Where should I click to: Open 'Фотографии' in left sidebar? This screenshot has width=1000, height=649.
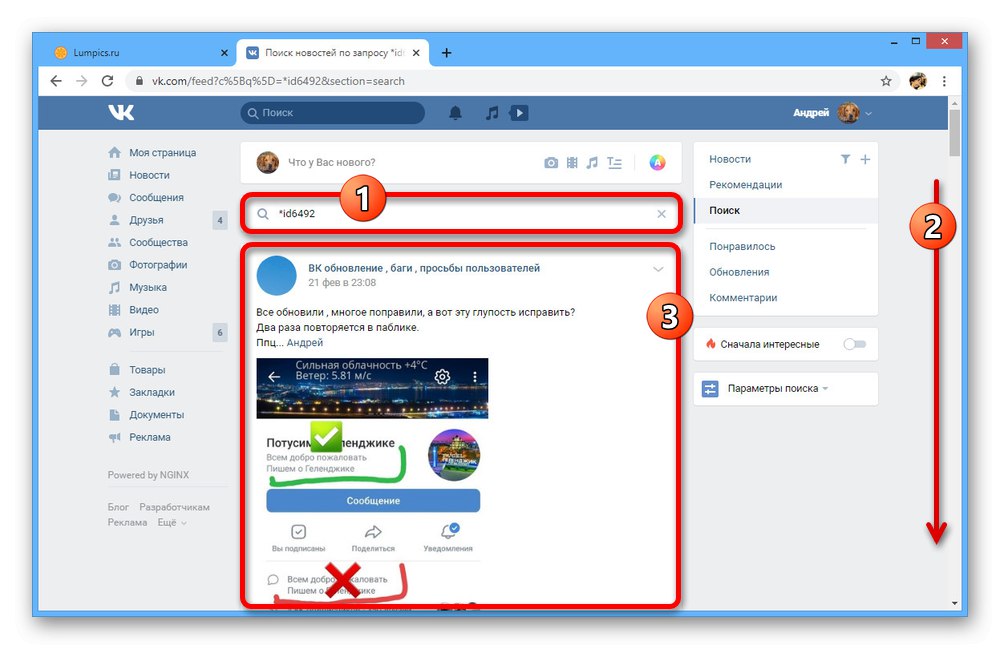[158, 265]
